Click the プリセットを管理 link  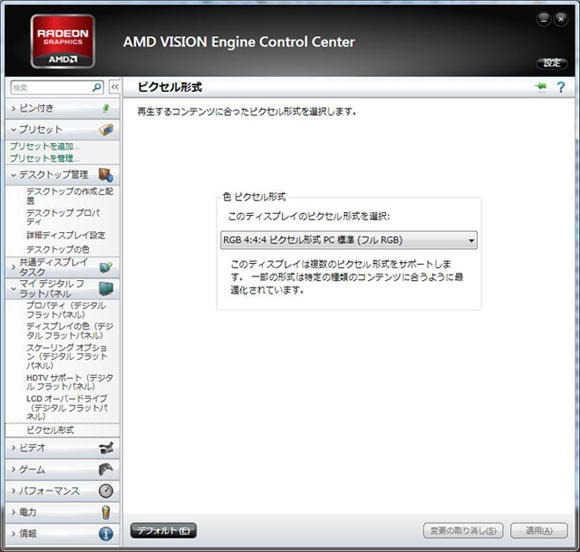pos(44,158)
